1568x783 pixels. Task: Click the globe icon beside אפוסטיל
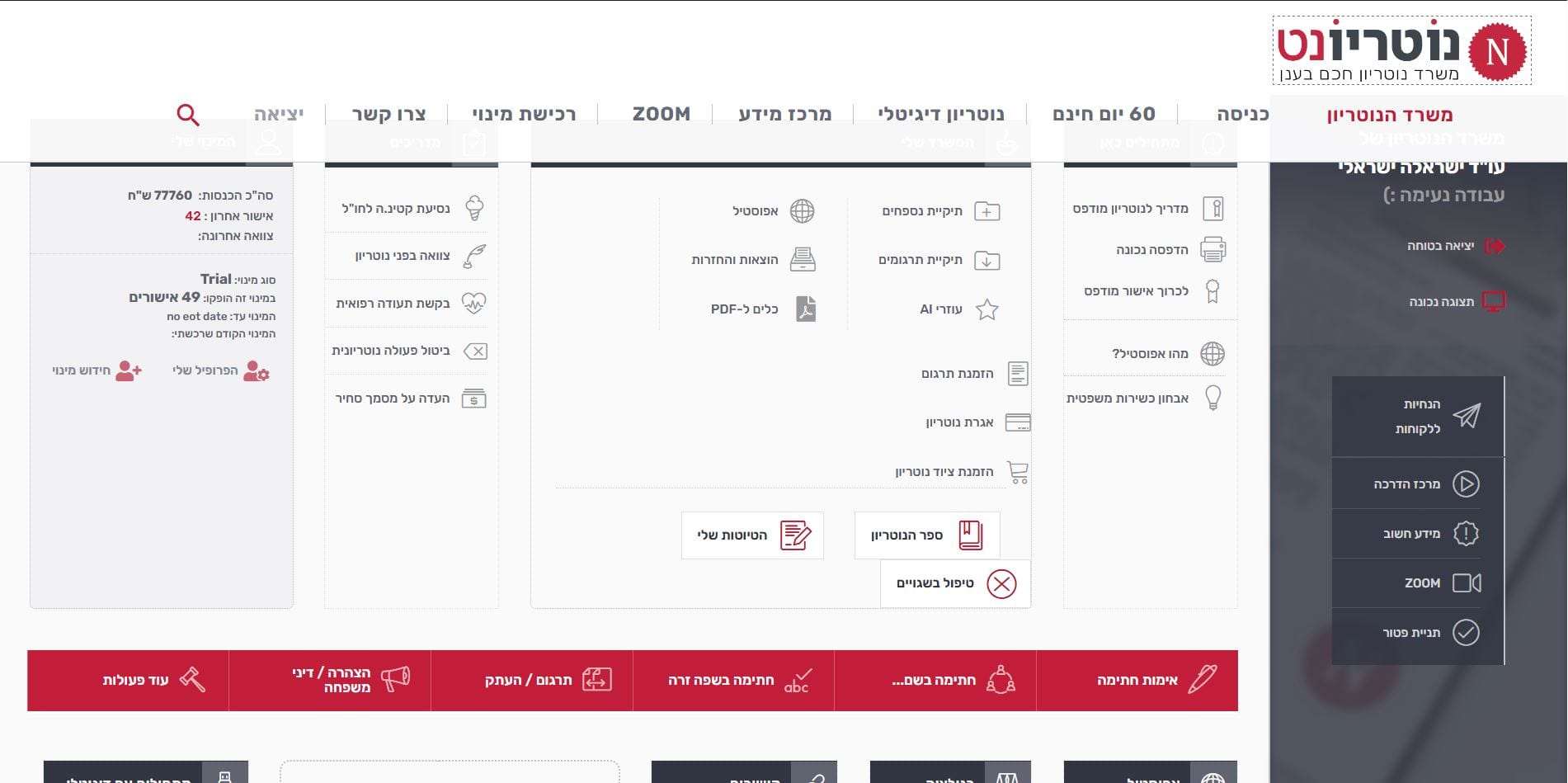click(x=802, y=211)
